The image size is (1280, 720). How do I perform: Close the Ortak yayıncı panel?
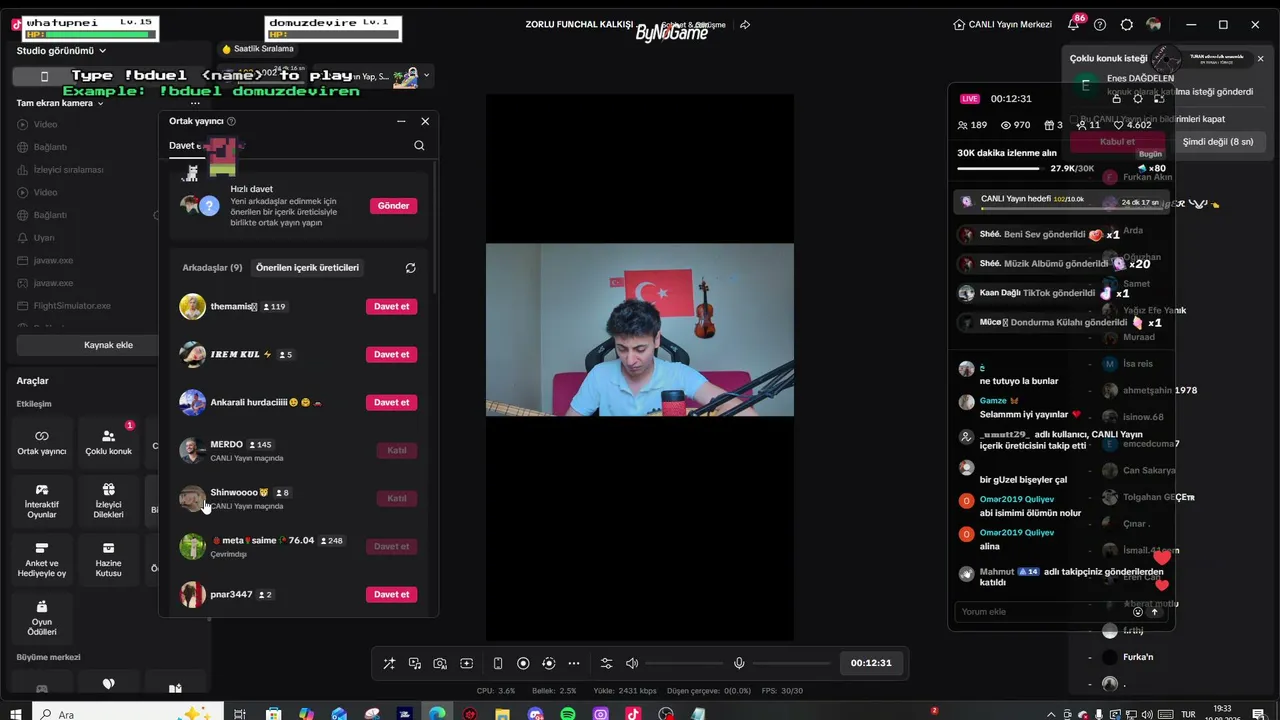click(x=425, y=121)
